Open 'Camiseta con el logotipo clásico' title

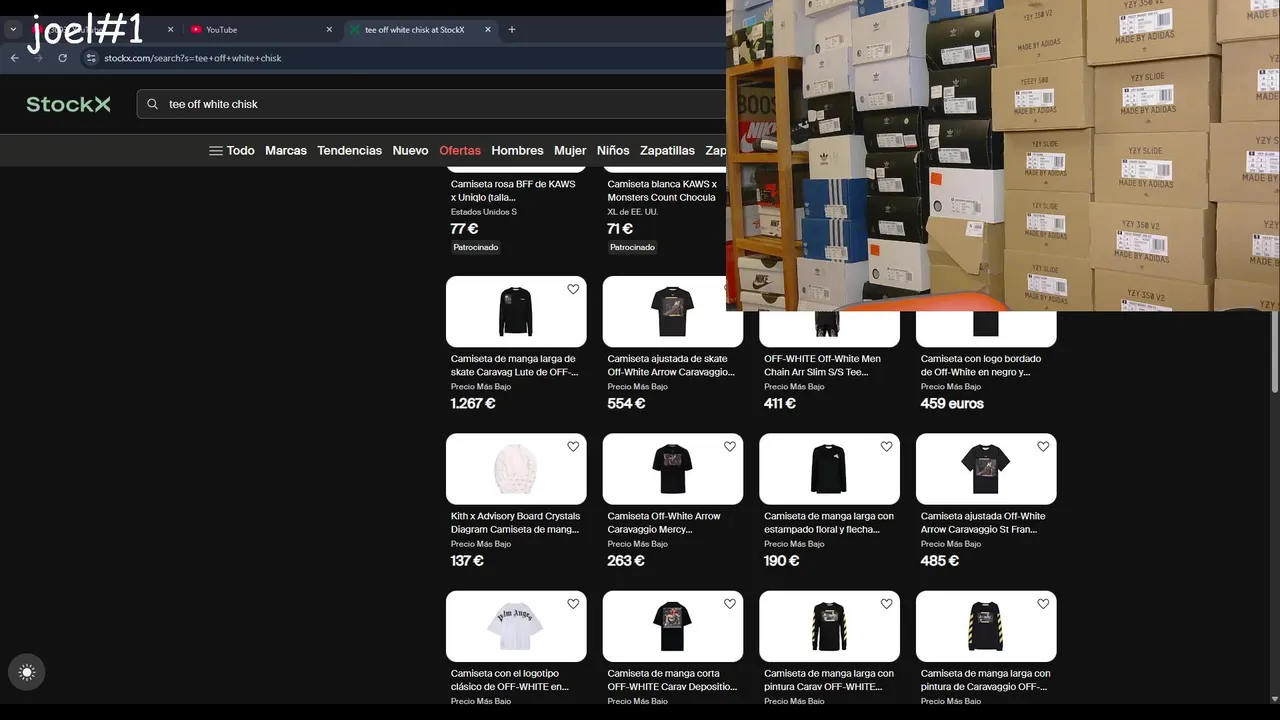[x=510, y=680]
